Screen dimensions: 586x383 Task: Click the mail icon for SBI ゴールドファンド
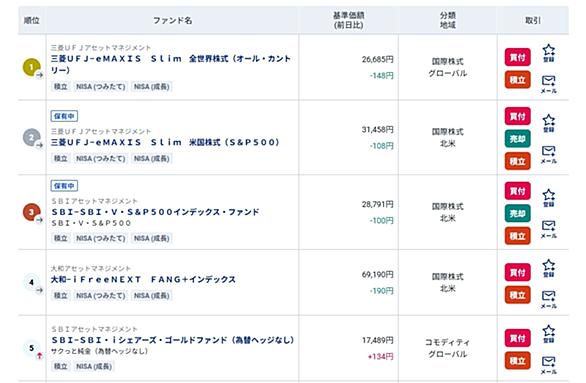[548, 365]
